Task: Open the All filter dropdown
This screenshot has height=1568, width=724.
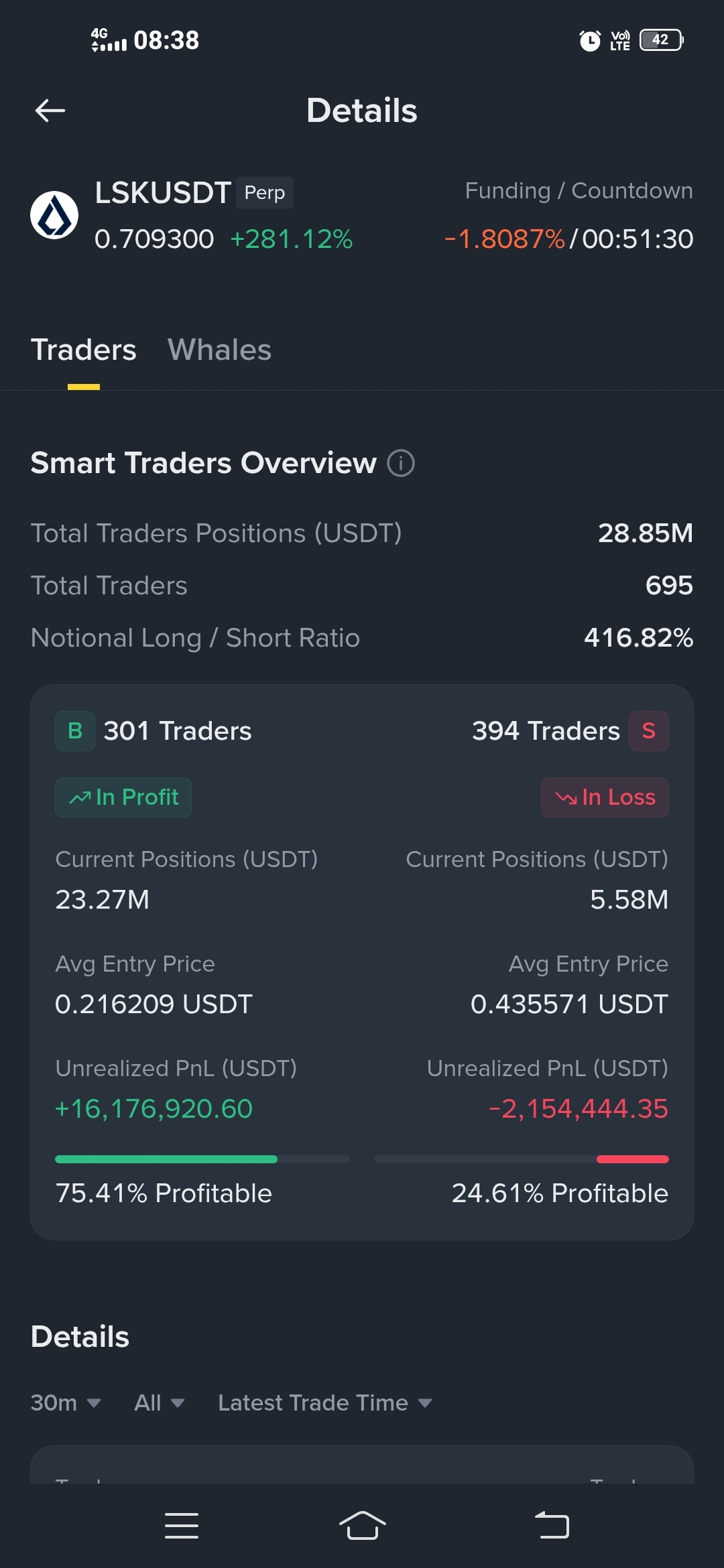Action: click(x=160, y=1402)
